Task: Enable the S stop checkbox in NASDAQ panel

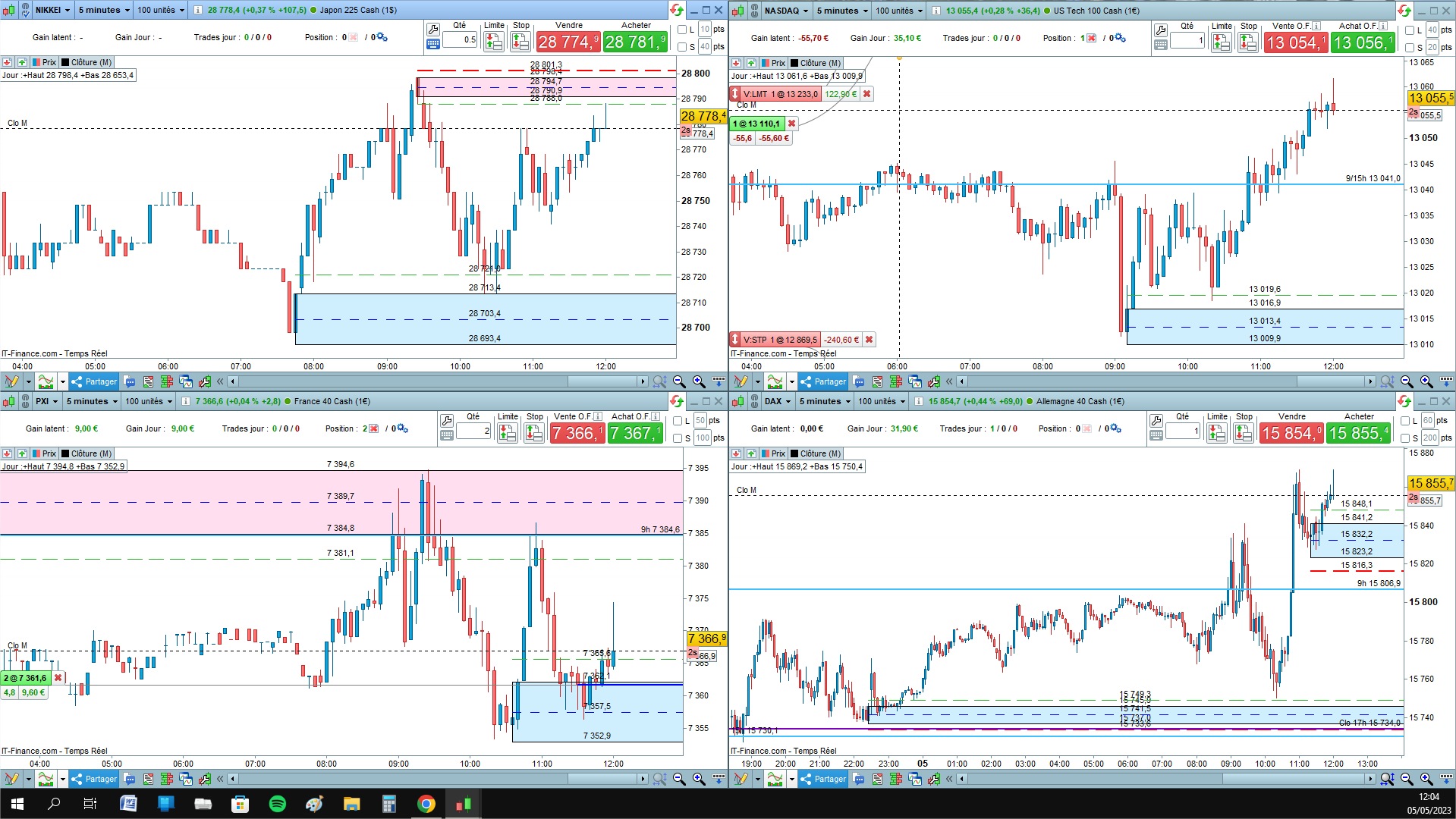Action: (x=1409, y=48)
